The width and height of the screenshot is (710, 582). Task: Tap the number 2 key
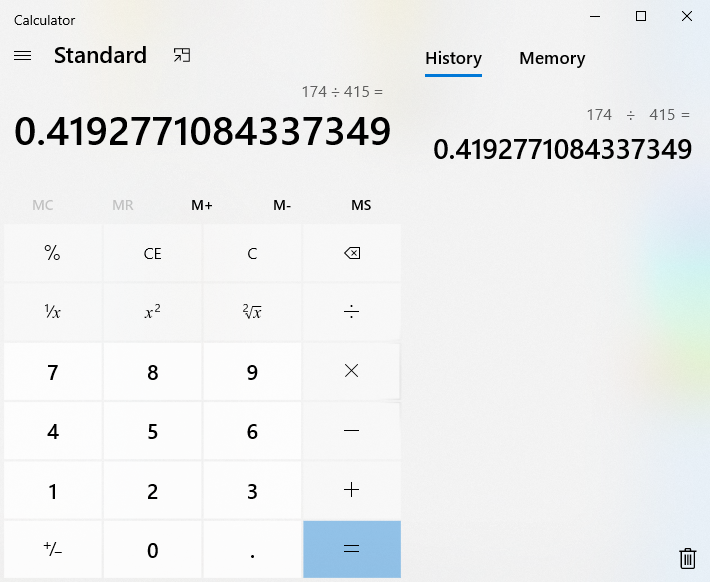[x=153, y=490]
